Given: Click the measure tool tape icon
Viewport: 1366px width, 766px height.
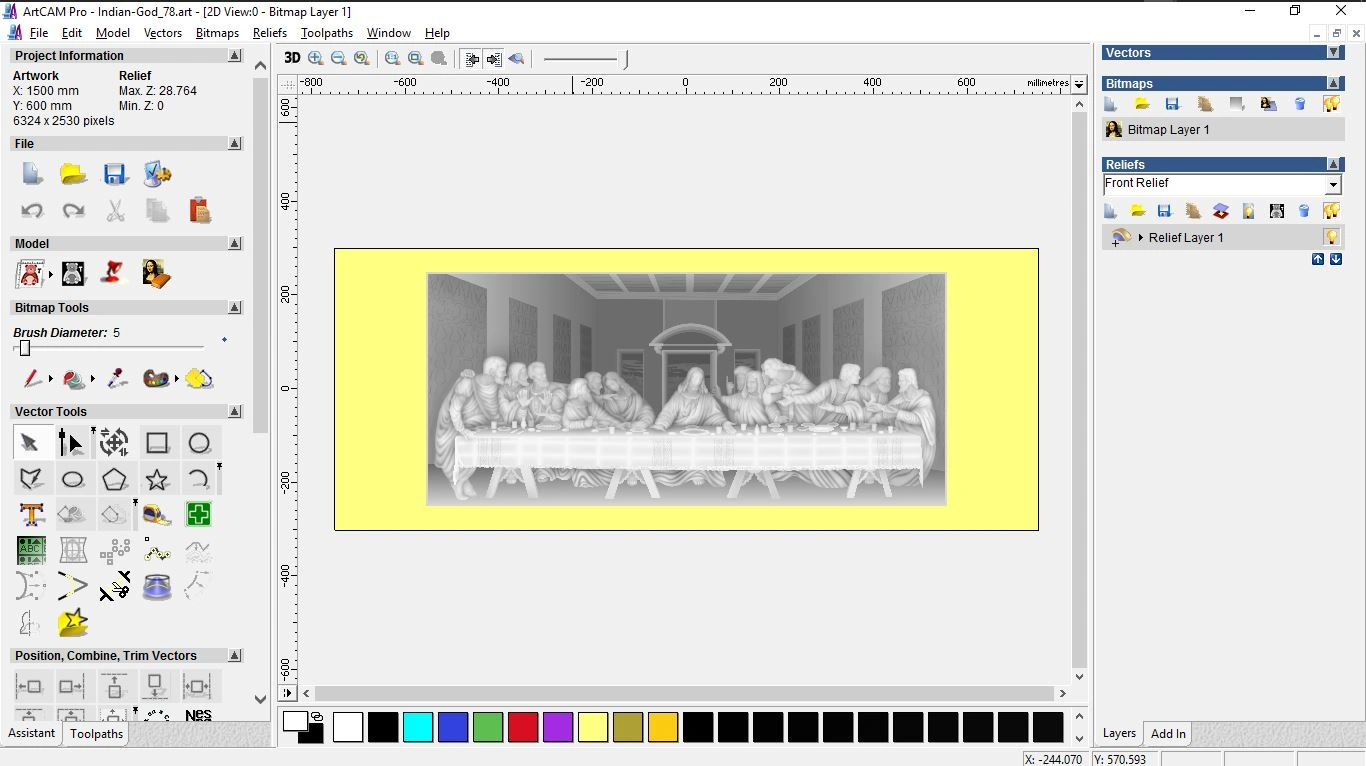Looking at the screenshot, I should tap(157, 515).
